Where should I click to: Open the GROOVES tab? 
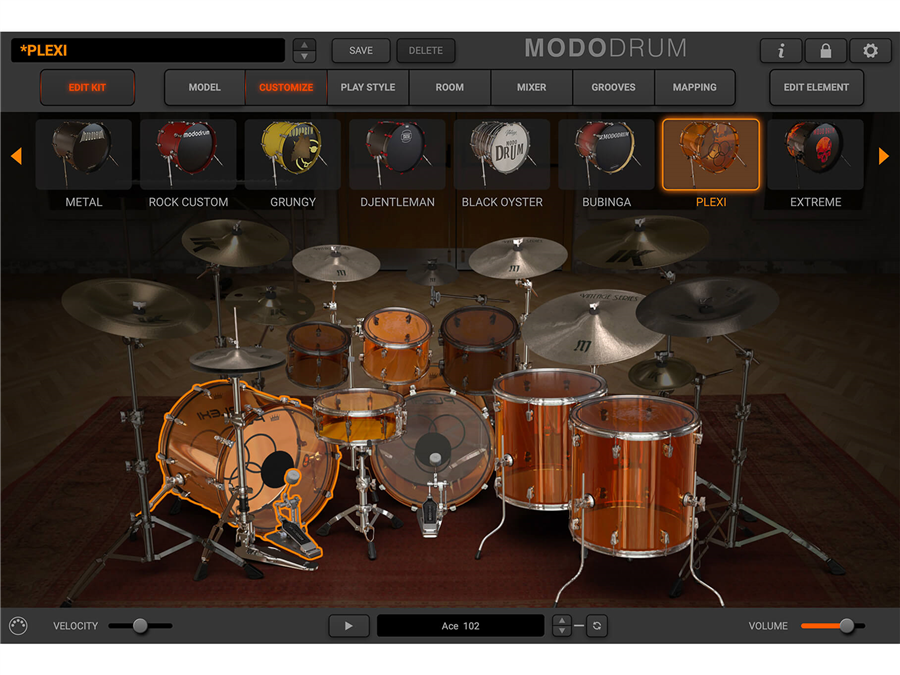613,88
